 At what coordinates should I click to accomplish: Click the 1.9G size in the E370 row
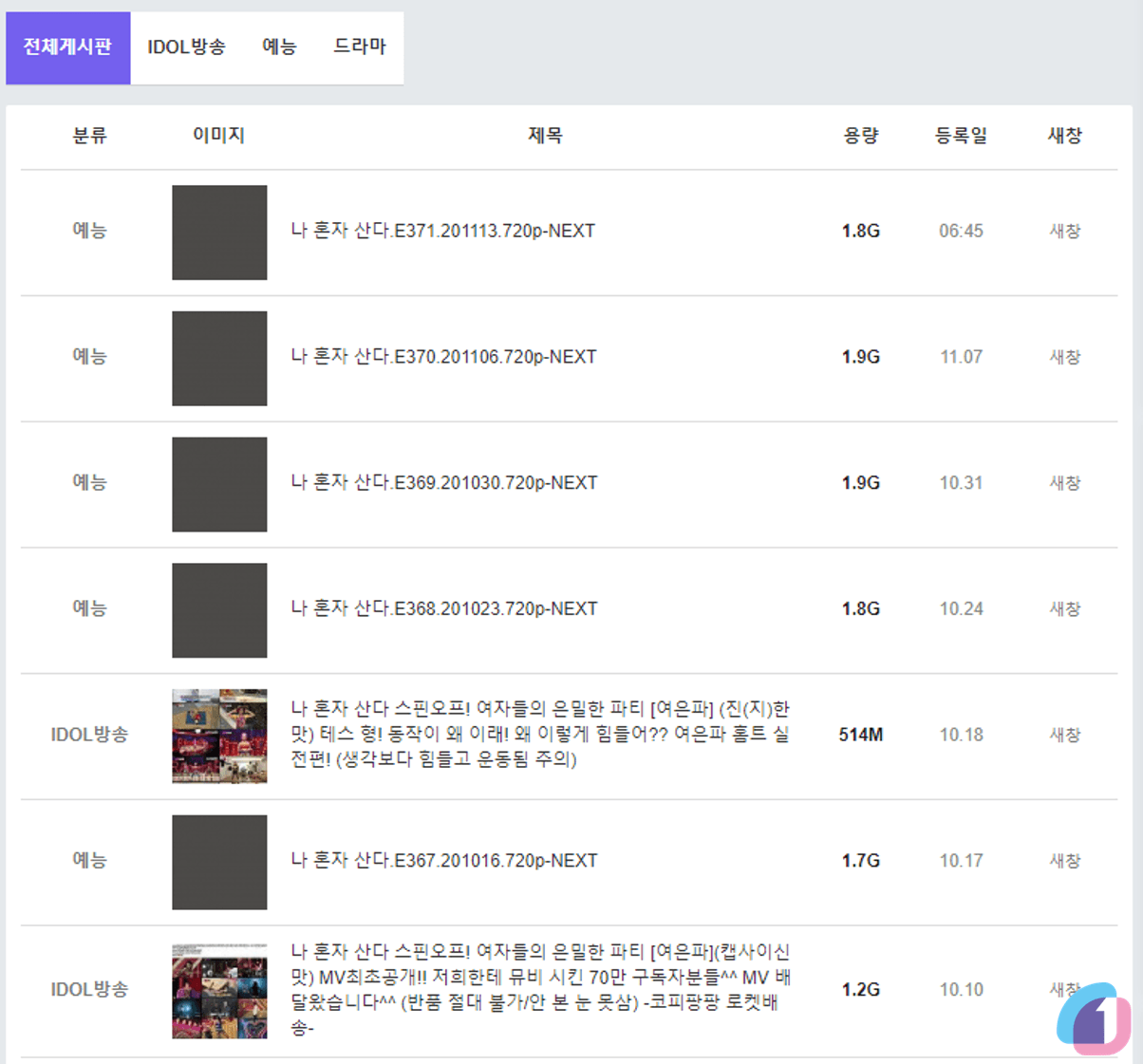(861, 357)
